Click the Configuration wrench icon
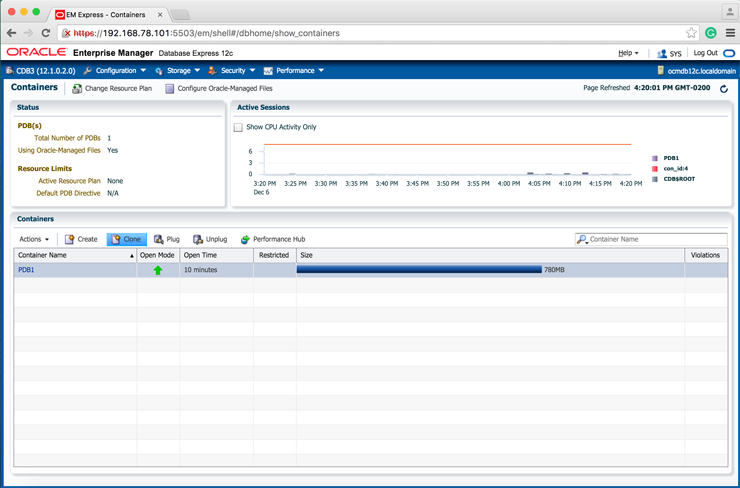Screen dimensions: 740x488 87,70
